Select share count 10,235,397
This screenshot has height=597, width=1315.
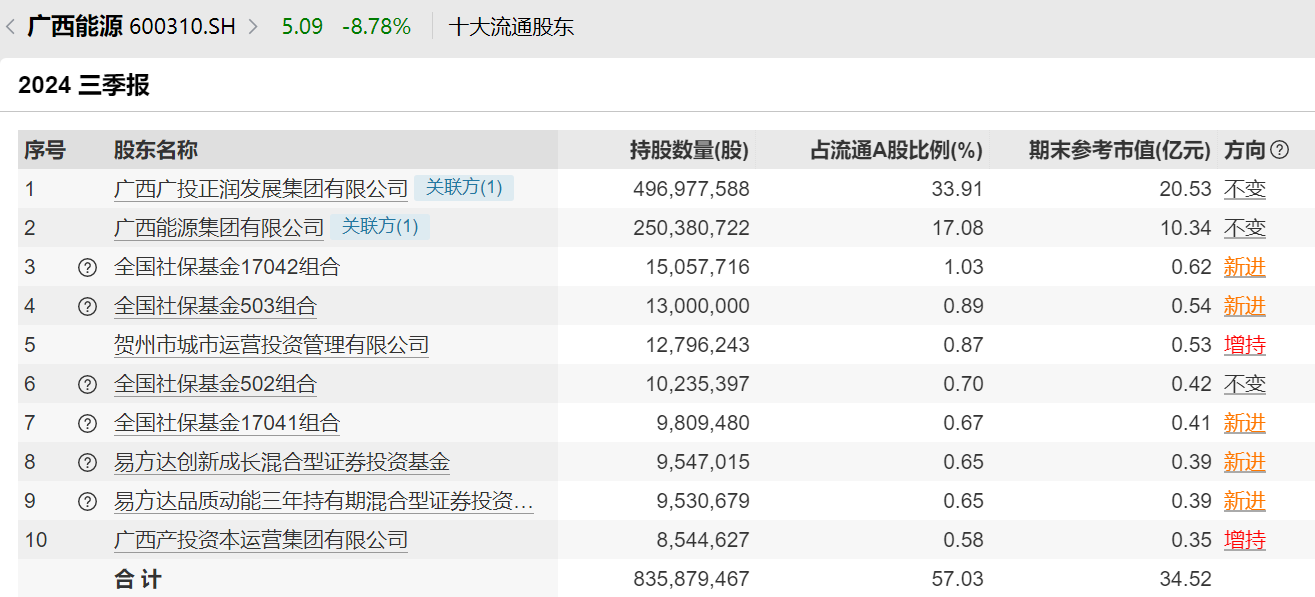(x=697, y=384)
